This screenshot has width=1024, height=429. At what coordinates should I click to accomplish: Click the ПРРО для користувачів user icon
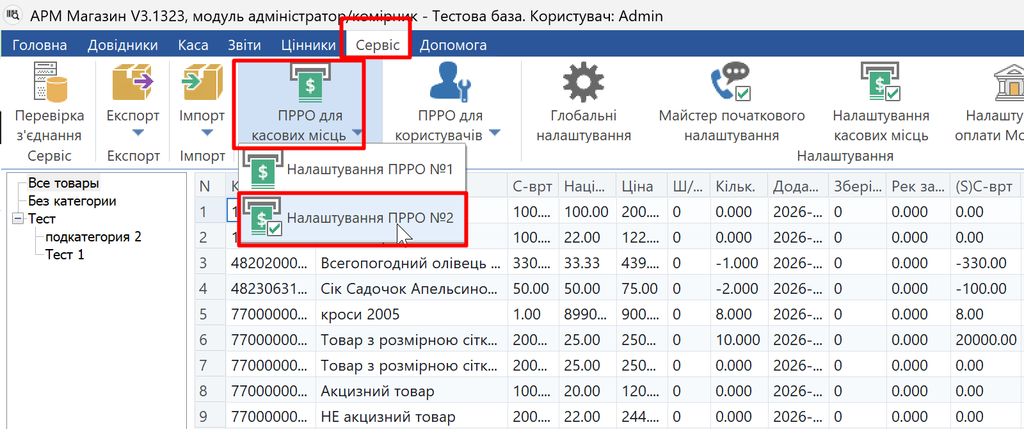tap(449, 83)
